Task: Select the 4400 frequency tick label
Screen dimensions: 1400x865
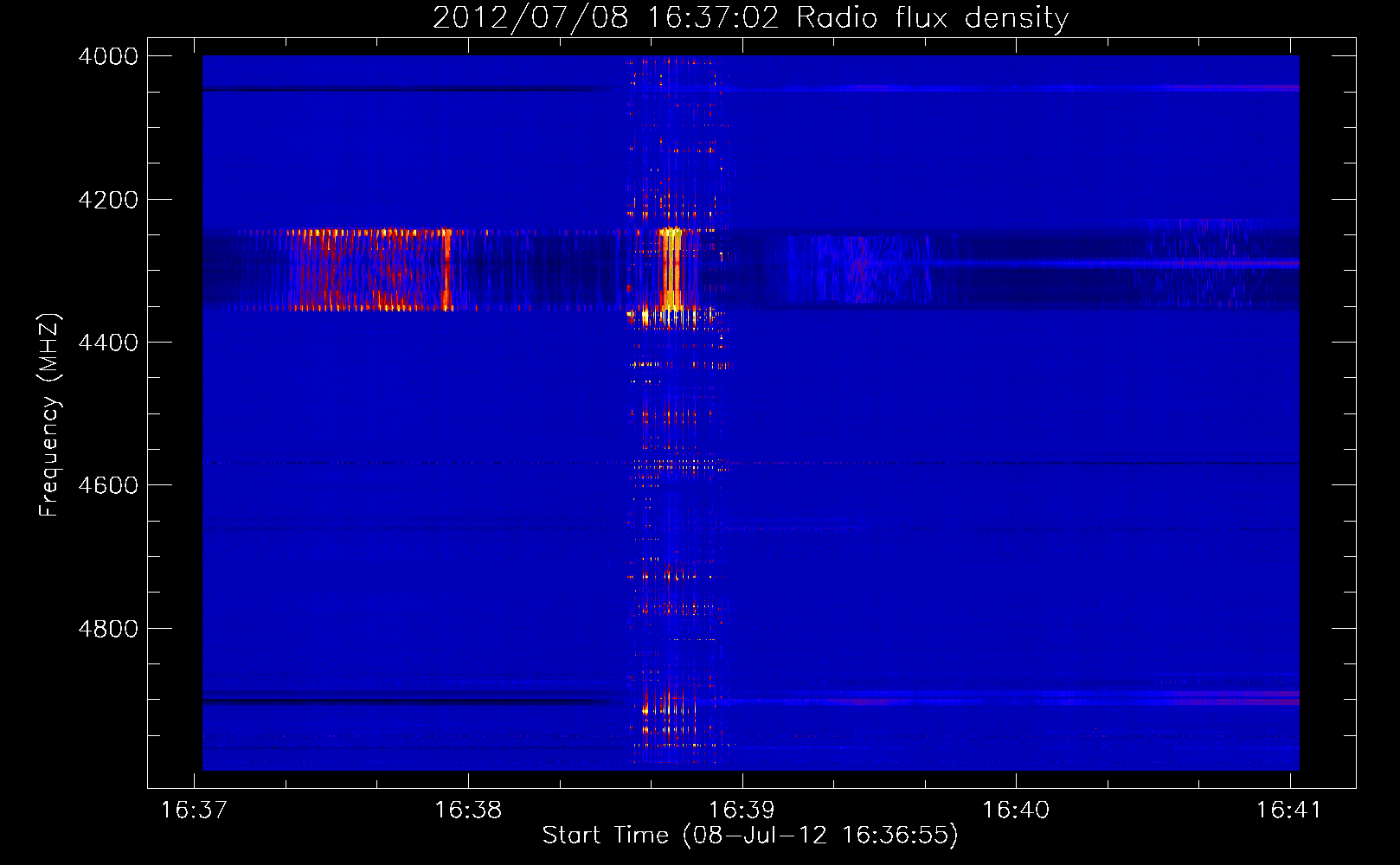Action: click(108, 343)
